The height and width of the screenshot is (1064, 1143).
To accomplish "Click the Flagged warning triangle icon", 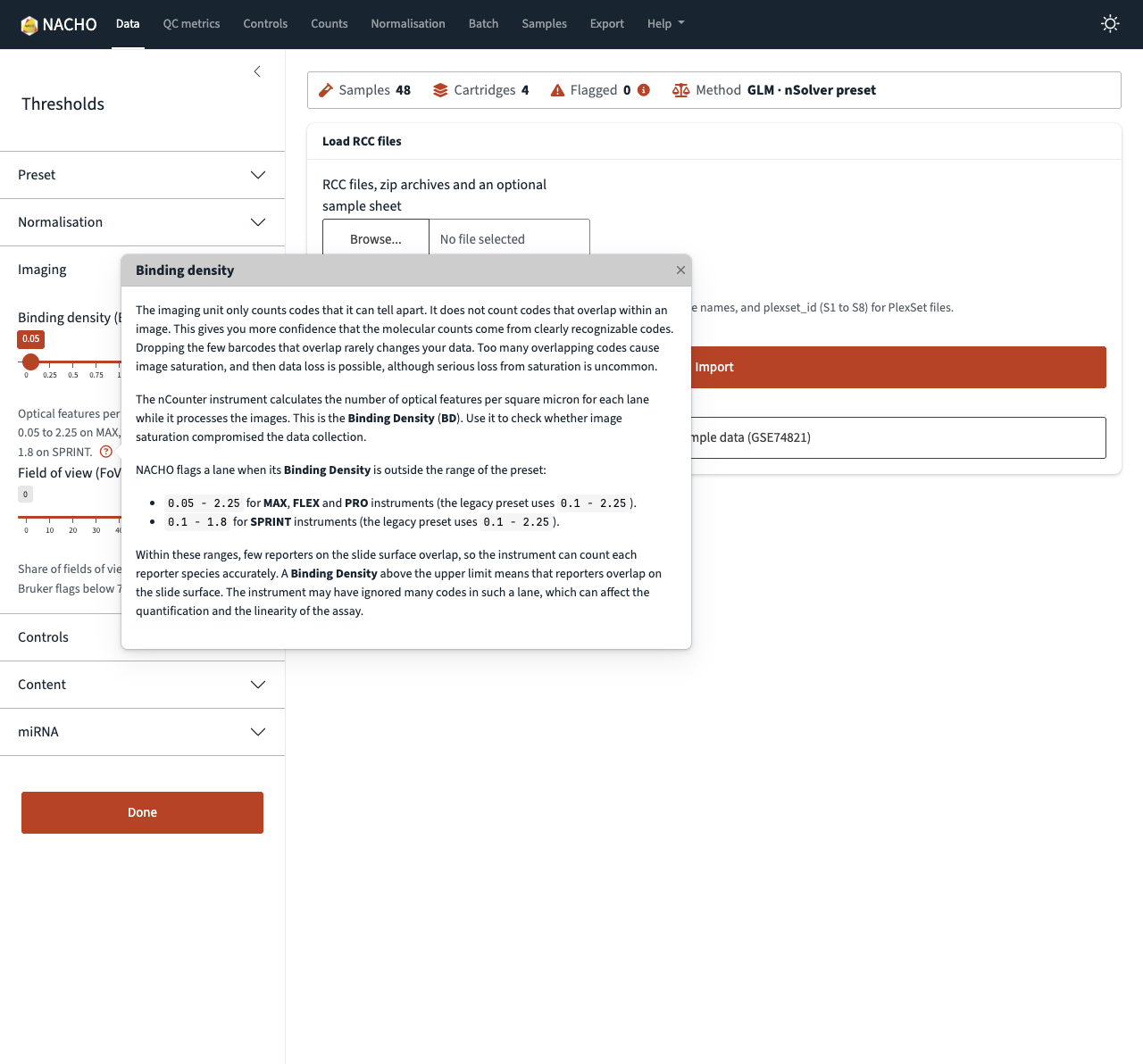I will pos(557,90).
